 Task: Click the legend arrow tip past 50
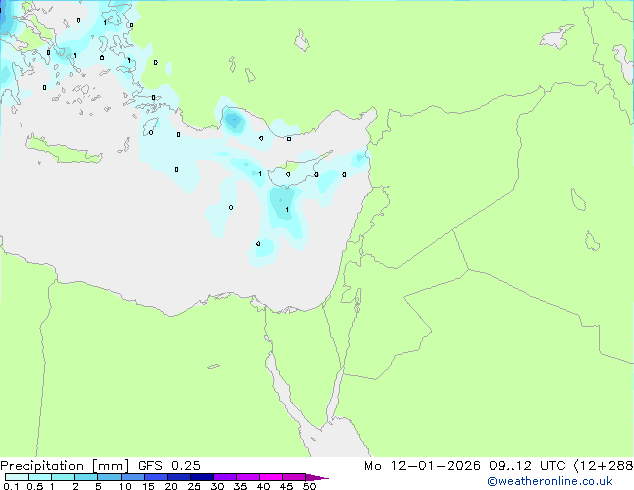click(317, 477)
